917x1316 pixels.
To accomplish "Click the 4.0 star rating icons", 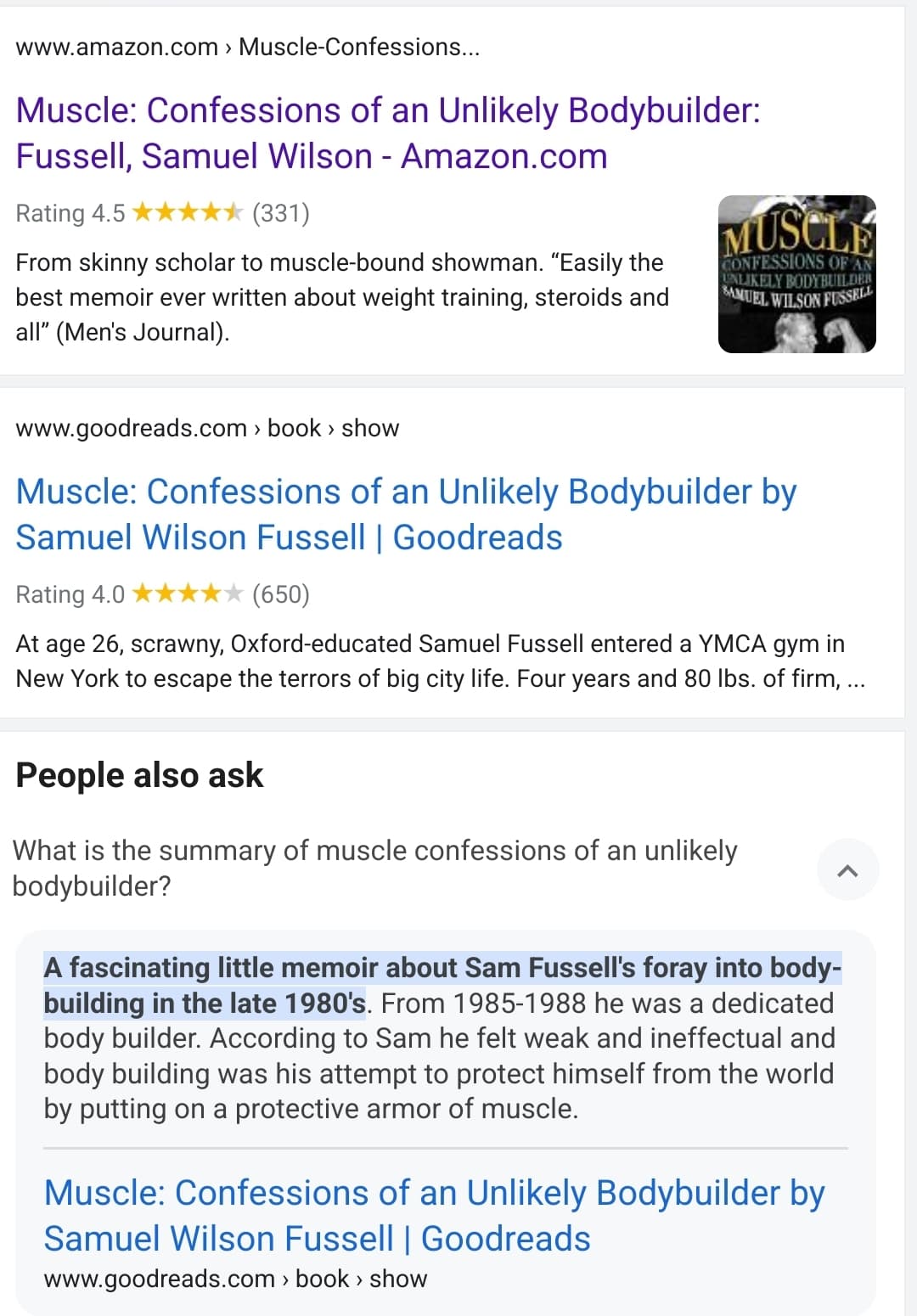I will pyautogui.click(x=188, y=593).
